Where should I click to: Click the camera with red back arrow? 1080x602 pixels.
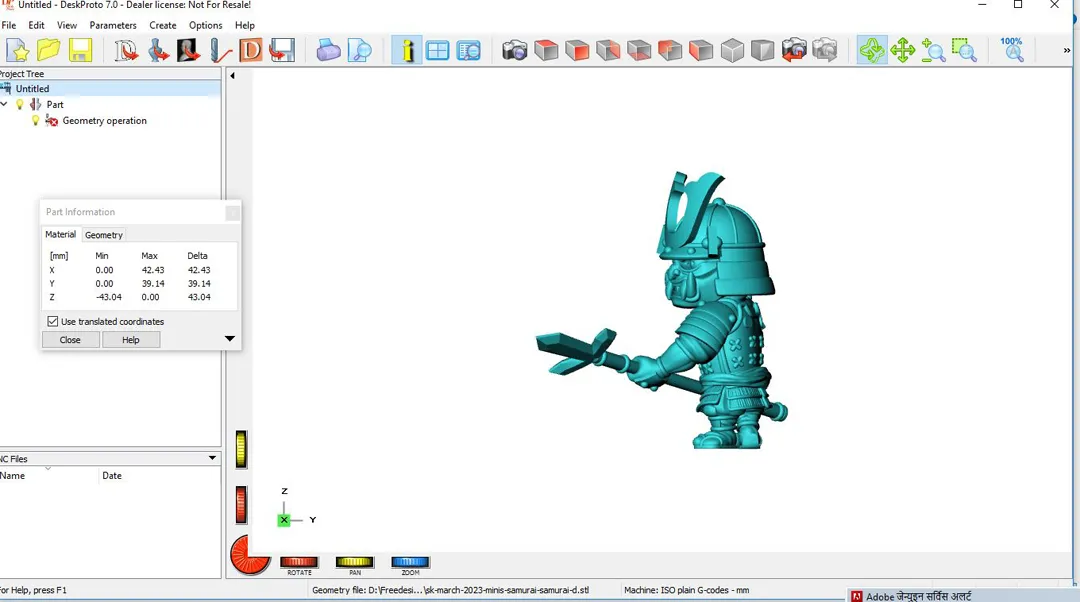click(794, 50)
